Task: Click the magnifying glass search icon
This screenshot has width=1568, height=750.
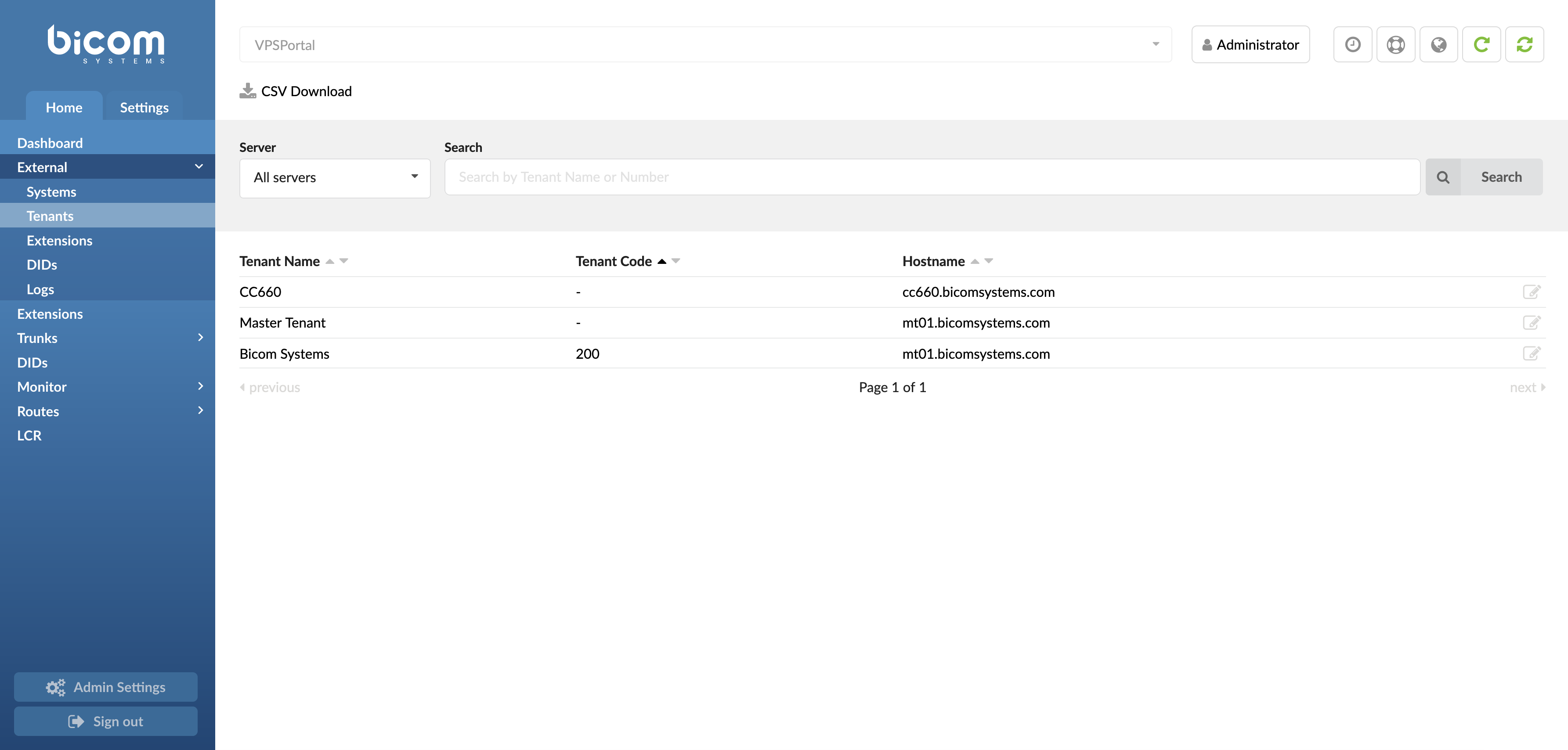Action: (1443, 177)
